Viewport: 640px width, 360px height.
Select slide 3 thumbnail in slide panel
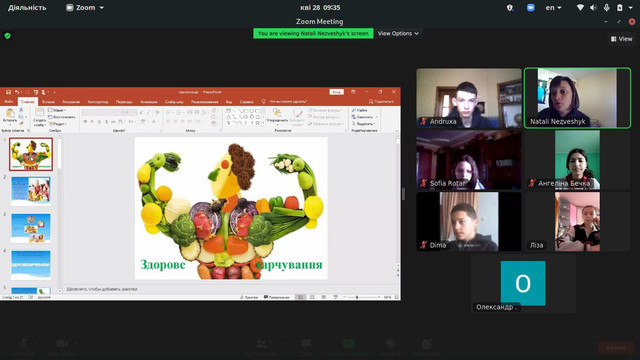point(31,228)
